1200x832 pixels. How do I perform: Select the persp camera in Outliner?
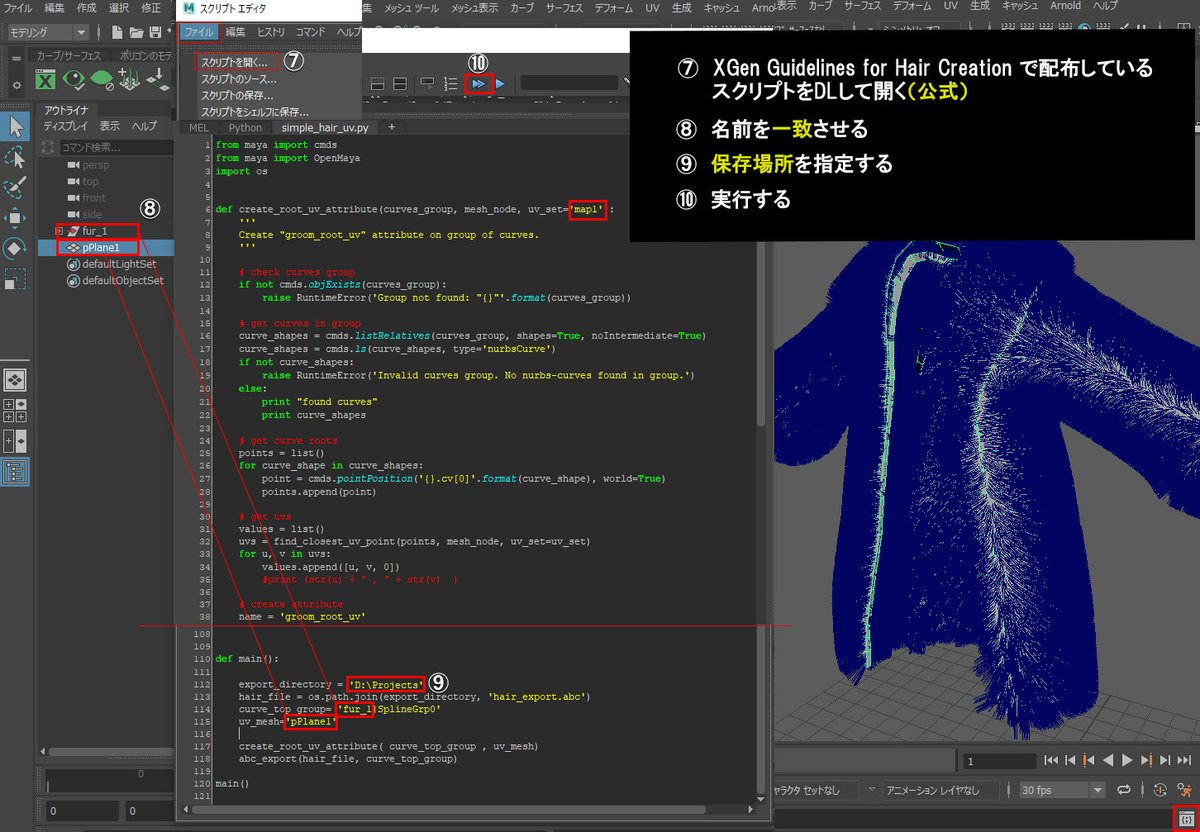point(96,165)
